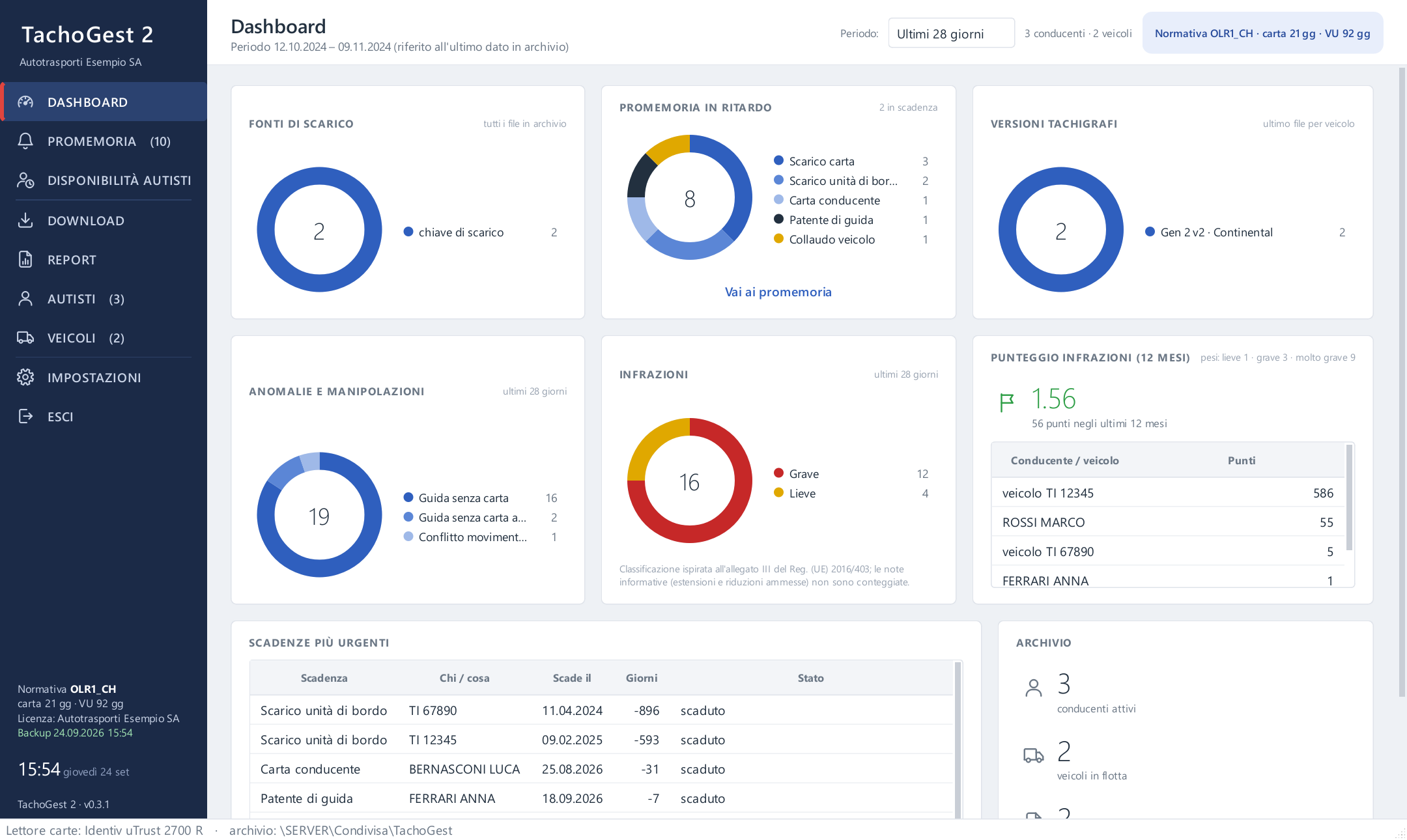1407x840 pixels.
Task: Click the 'Gen 2 v2 · Continental' legend entry
Action: click(x=1245, y=232)
